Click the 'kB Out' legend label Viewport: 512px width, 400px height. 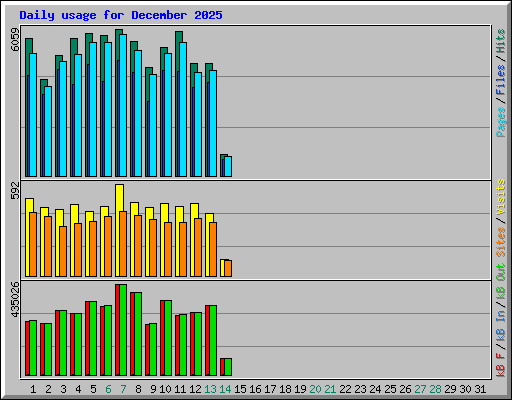point(501,282)
